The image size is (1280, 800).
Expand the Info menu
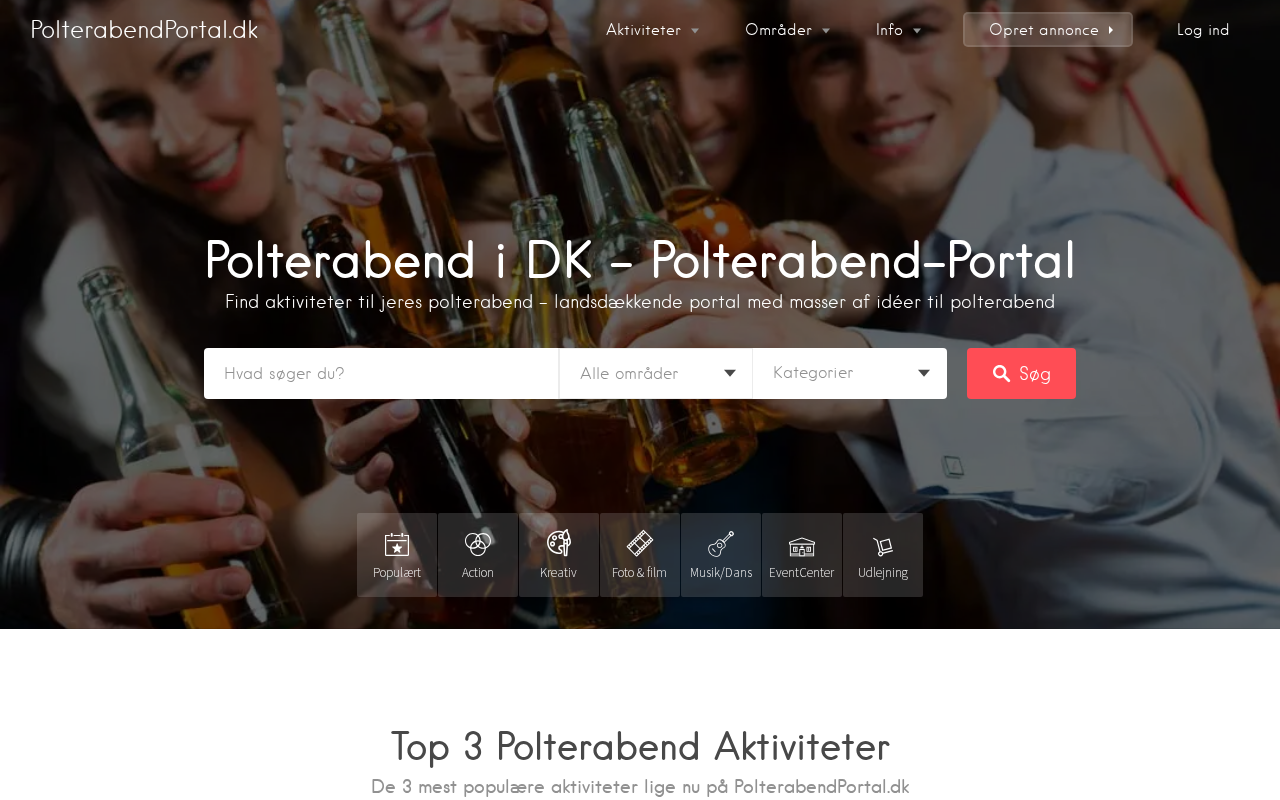[x=899, y=30]
